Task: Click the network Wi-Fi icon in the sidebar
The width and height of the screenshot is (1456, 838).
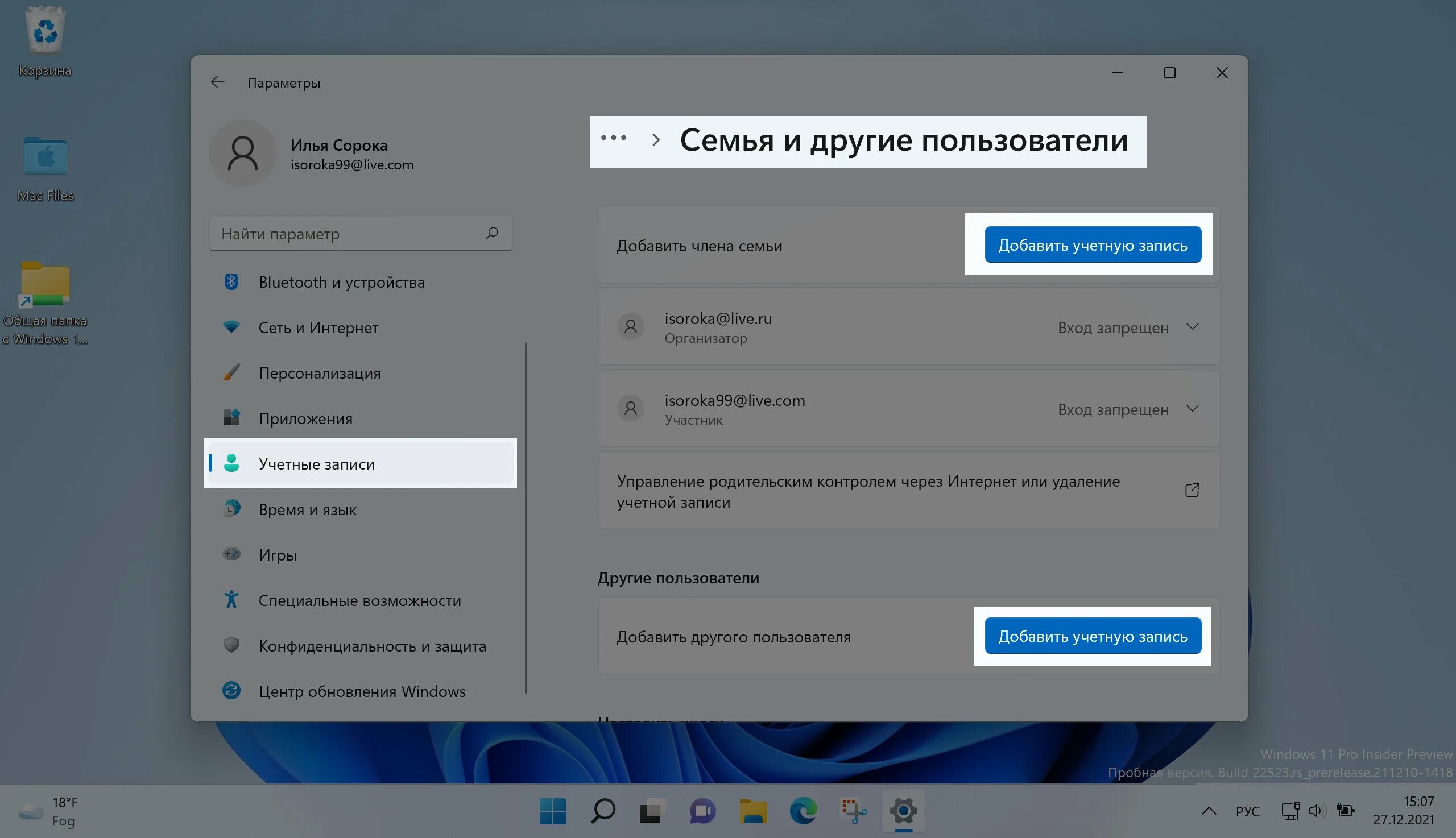Action: pos(231,327)
